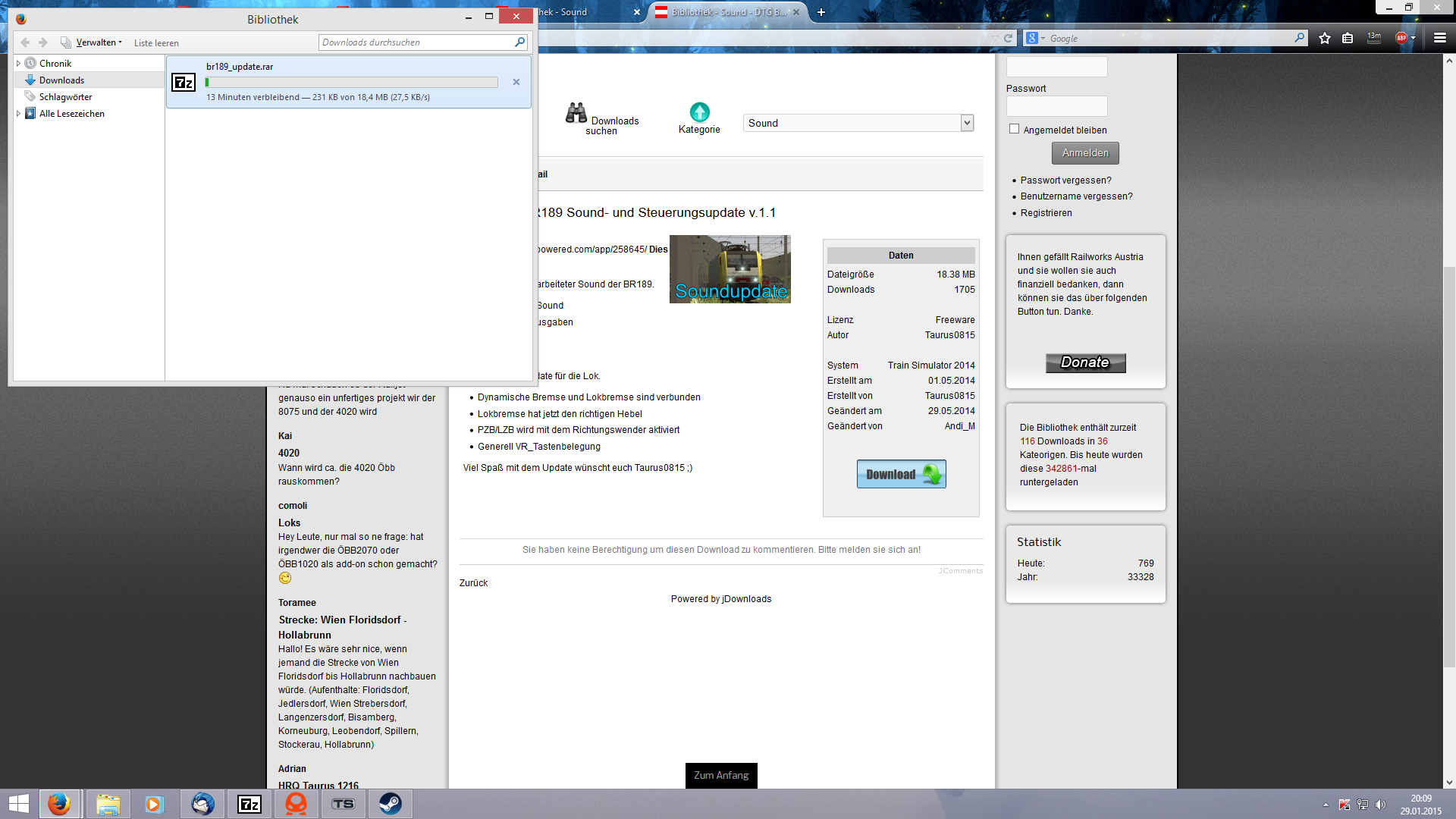This screenshot has width=1456, height=819.
Task: Select Schlagwörter in the library sidebar
Action: [x=65, y=97]
